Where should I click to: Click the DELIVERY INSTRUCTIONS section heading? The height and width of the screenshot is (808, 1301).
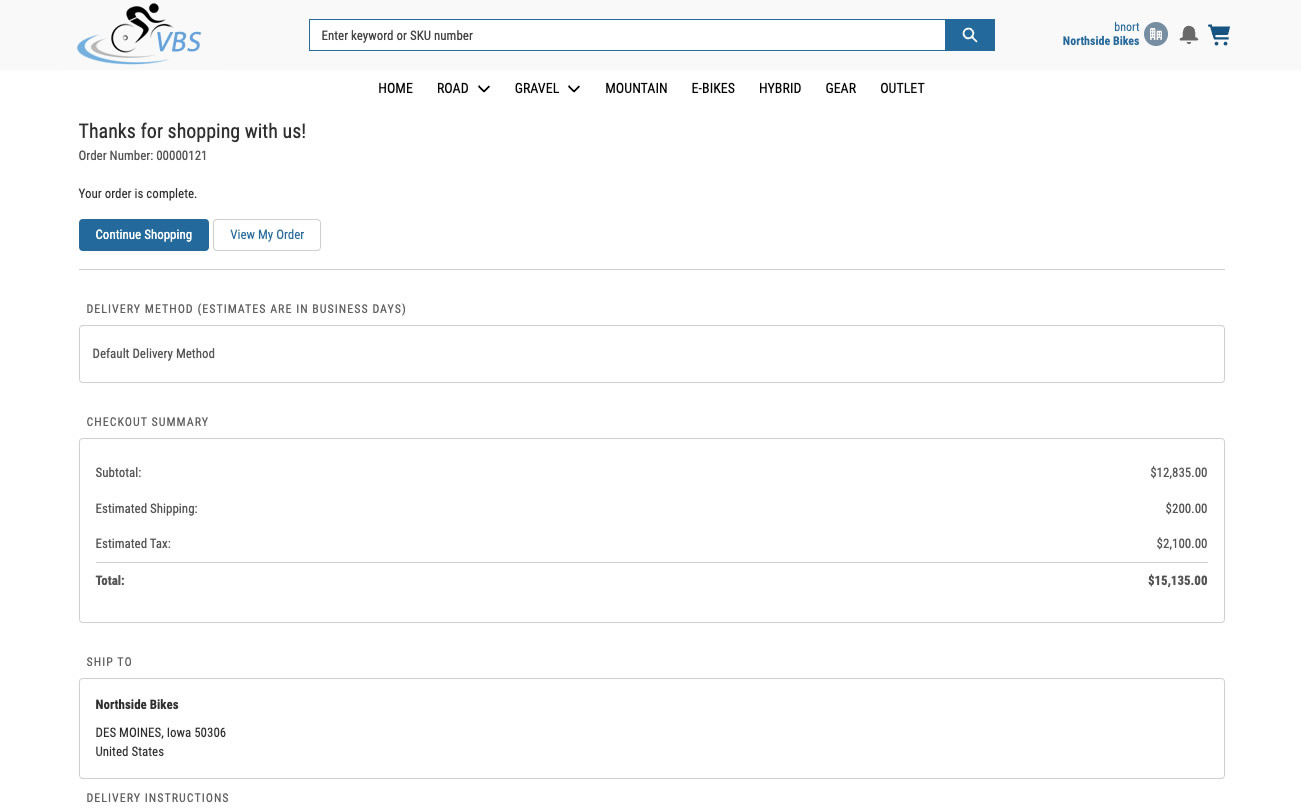tap(158, 798)
